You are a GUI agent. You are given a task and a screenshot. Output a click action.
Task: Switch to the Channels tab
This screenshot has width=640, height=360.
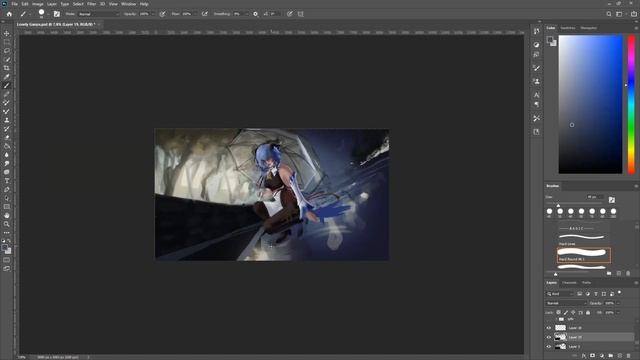tap(569, 282)
